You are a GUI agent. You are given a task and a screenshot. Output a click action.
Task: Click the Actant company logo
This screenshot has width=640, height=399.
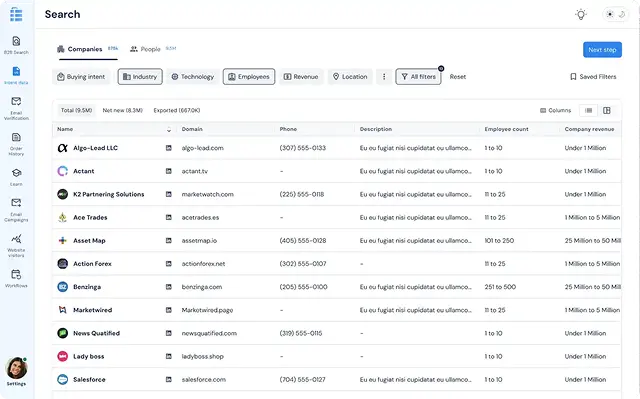62,171
